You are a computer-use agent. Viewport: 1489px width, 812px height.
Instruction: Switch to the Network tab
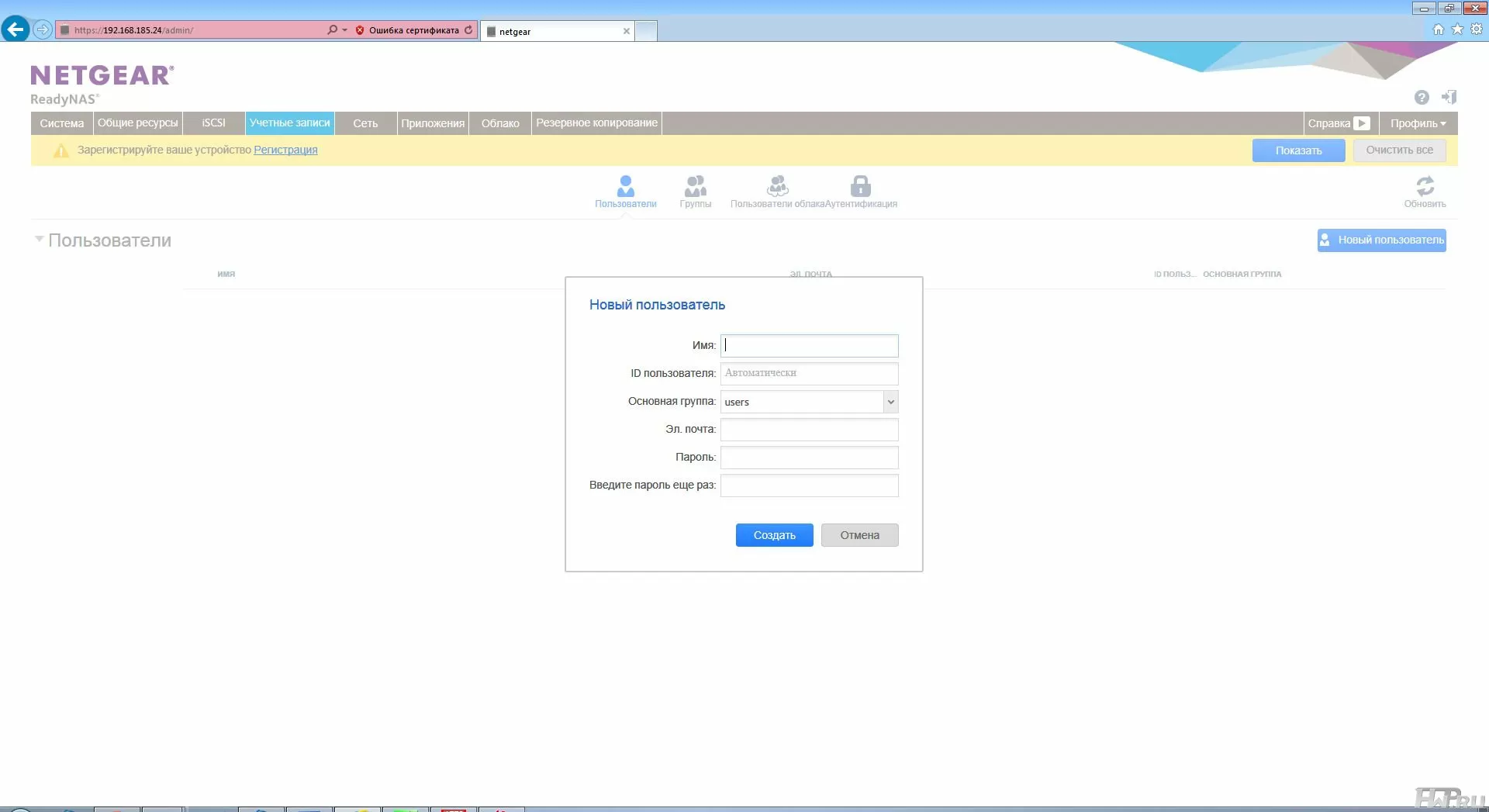click(365, 123)
